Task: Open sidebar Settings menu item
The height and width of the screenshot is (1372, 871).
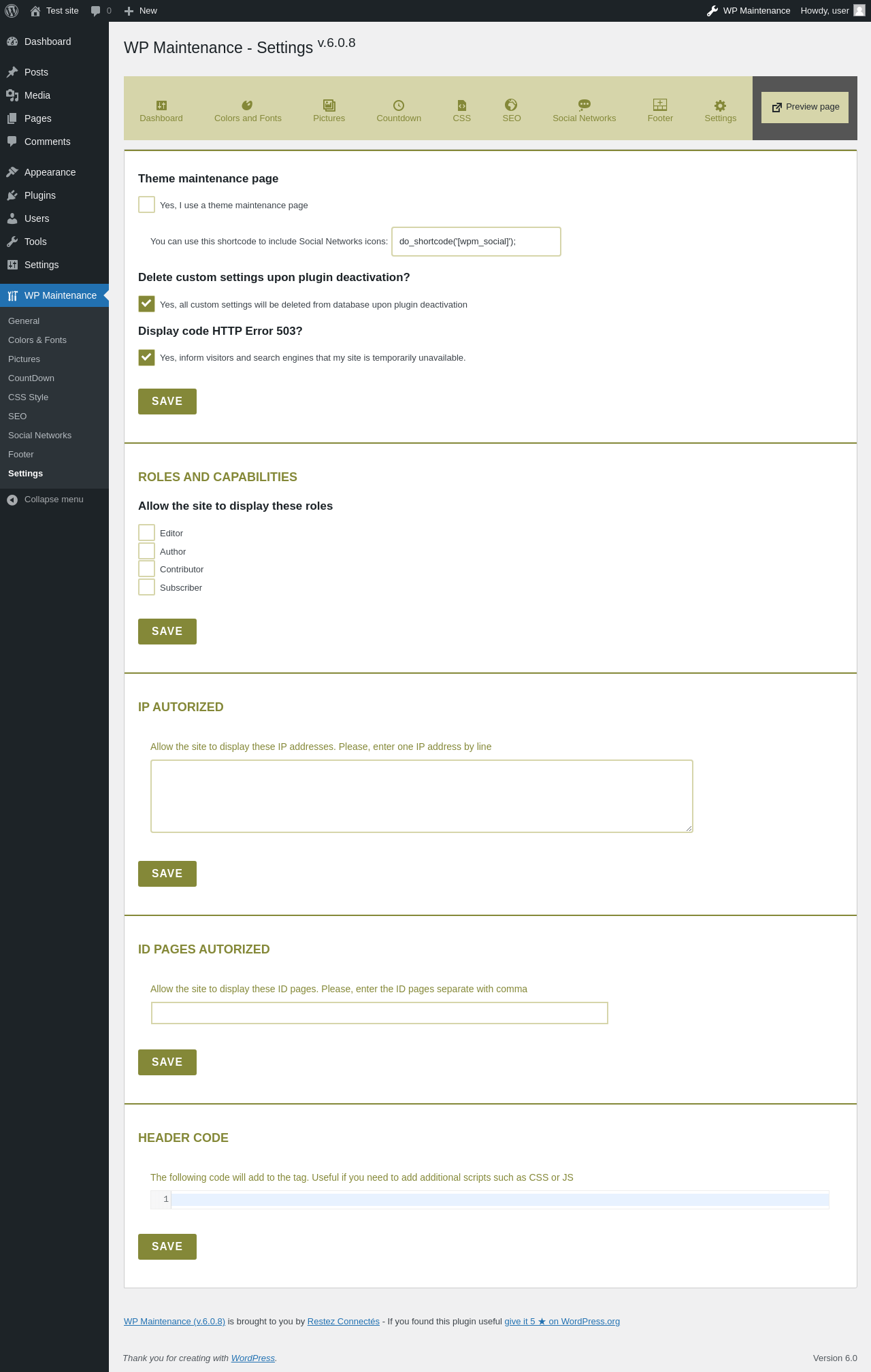Action: pyautogui.click(x=54, y=265)
